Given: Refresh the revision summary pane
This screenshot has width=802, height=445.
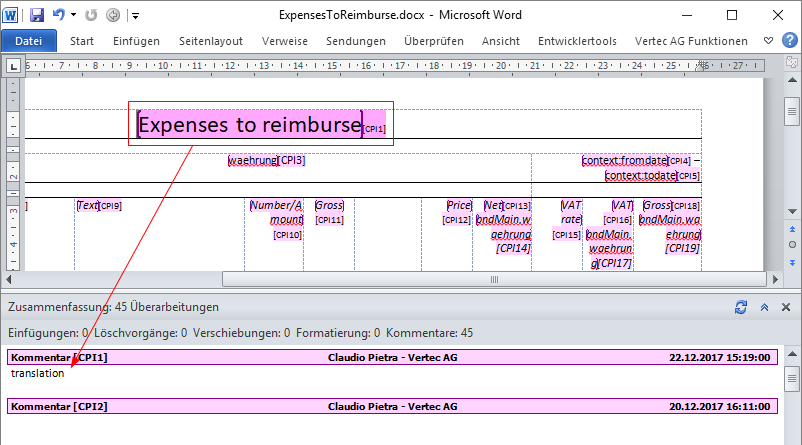Looking at the screenshot, I should 741,308.
